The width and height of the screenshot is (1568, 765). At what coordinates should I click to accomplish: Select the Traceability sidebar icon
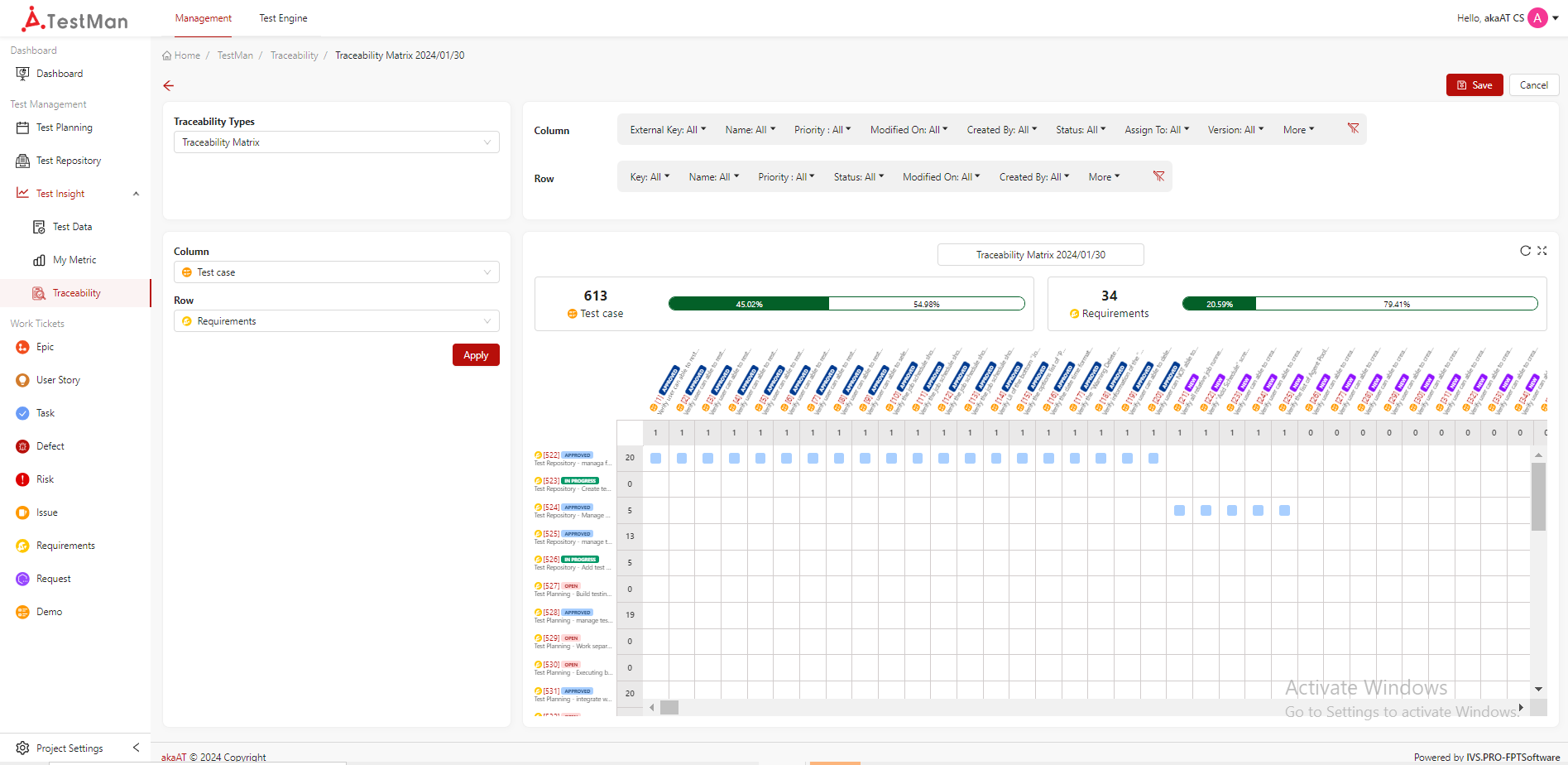point(39,293)
